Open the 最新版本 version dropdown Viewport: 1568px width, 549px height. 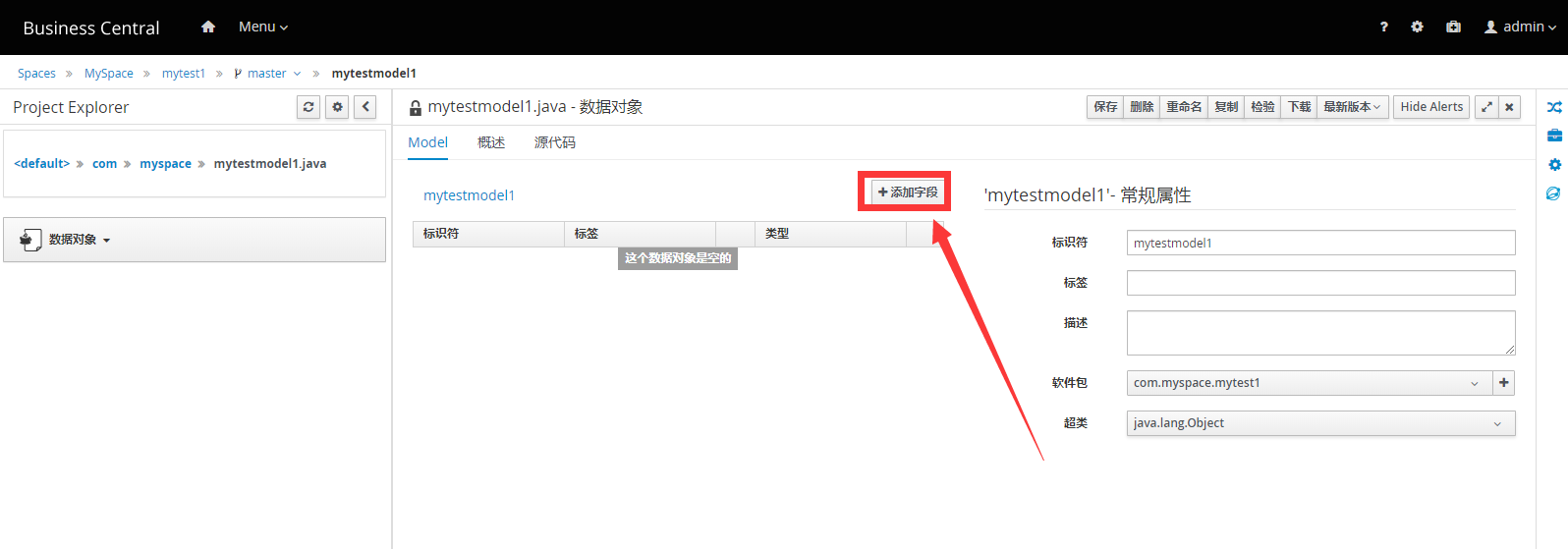pyautogui.click(x=1352, y=107)
